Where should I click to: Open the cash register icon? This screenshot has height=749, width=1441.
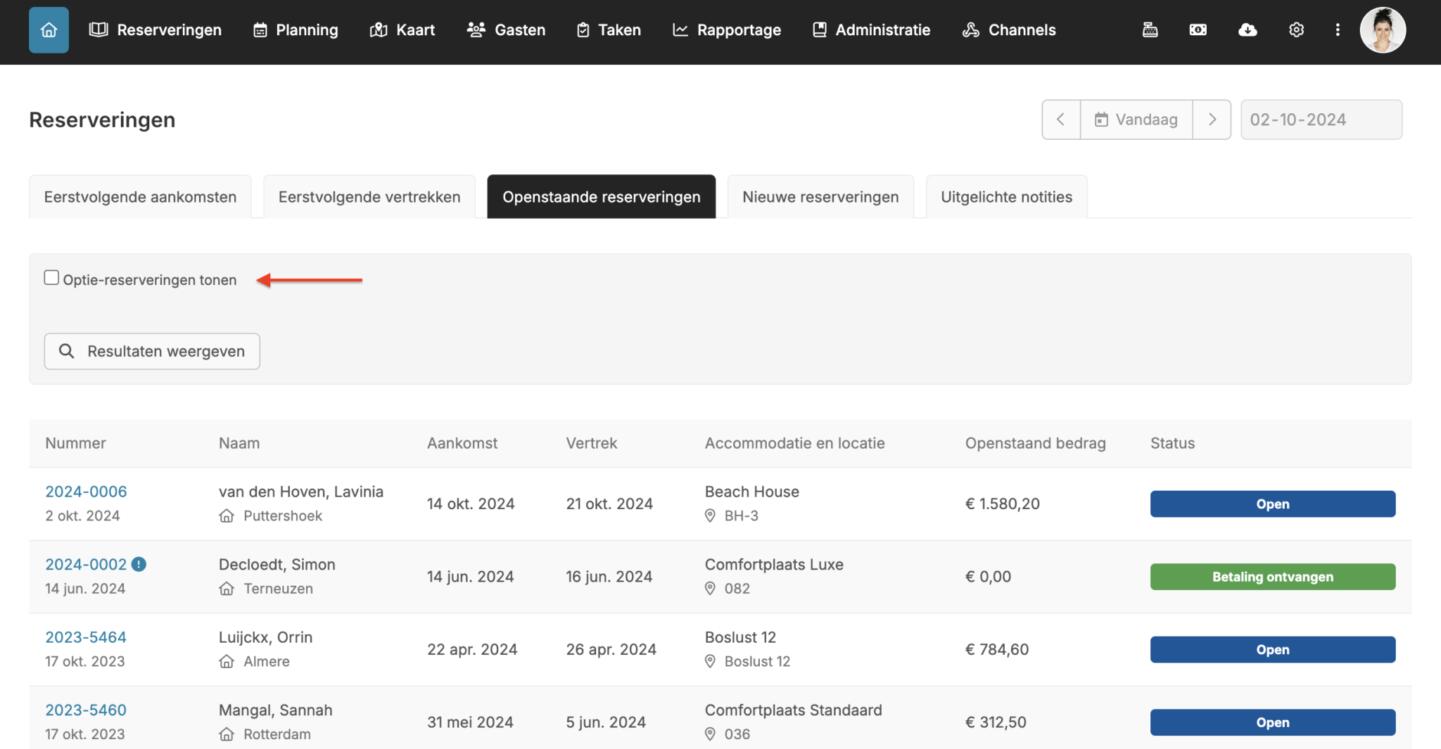coord(1150,30)
